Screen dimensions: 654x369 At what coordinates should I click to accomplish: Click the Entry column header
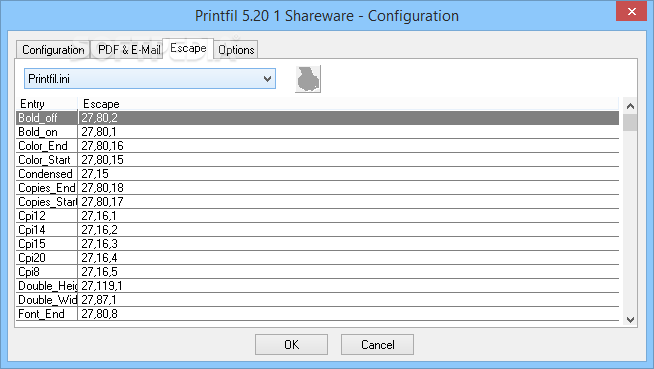(x=47, y=104)
